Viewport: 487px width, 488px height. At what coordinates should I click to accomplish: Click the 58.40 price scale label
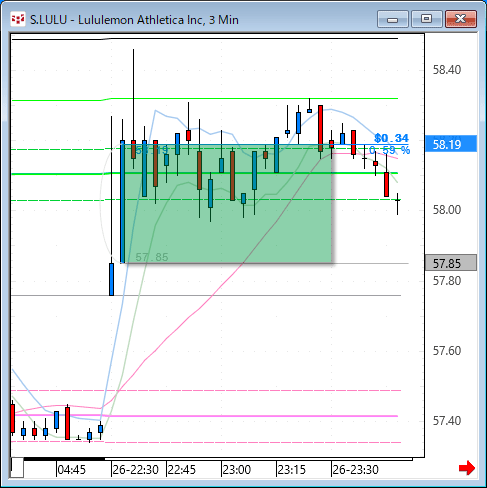(x=447, y=70)
